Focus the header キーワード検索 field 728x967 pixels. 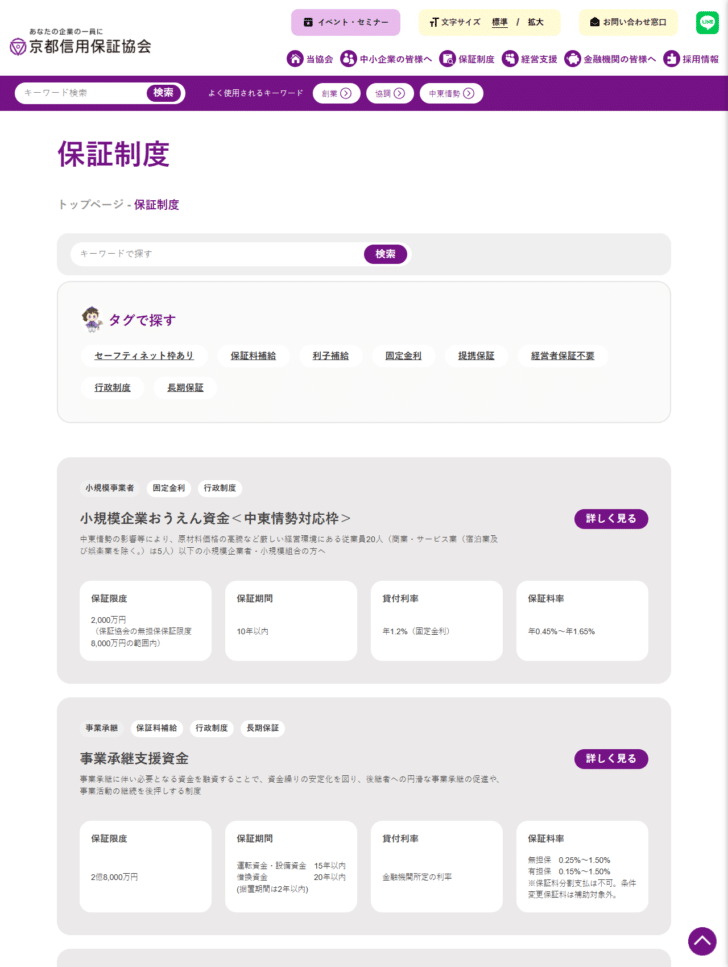(x=83, y=93)
